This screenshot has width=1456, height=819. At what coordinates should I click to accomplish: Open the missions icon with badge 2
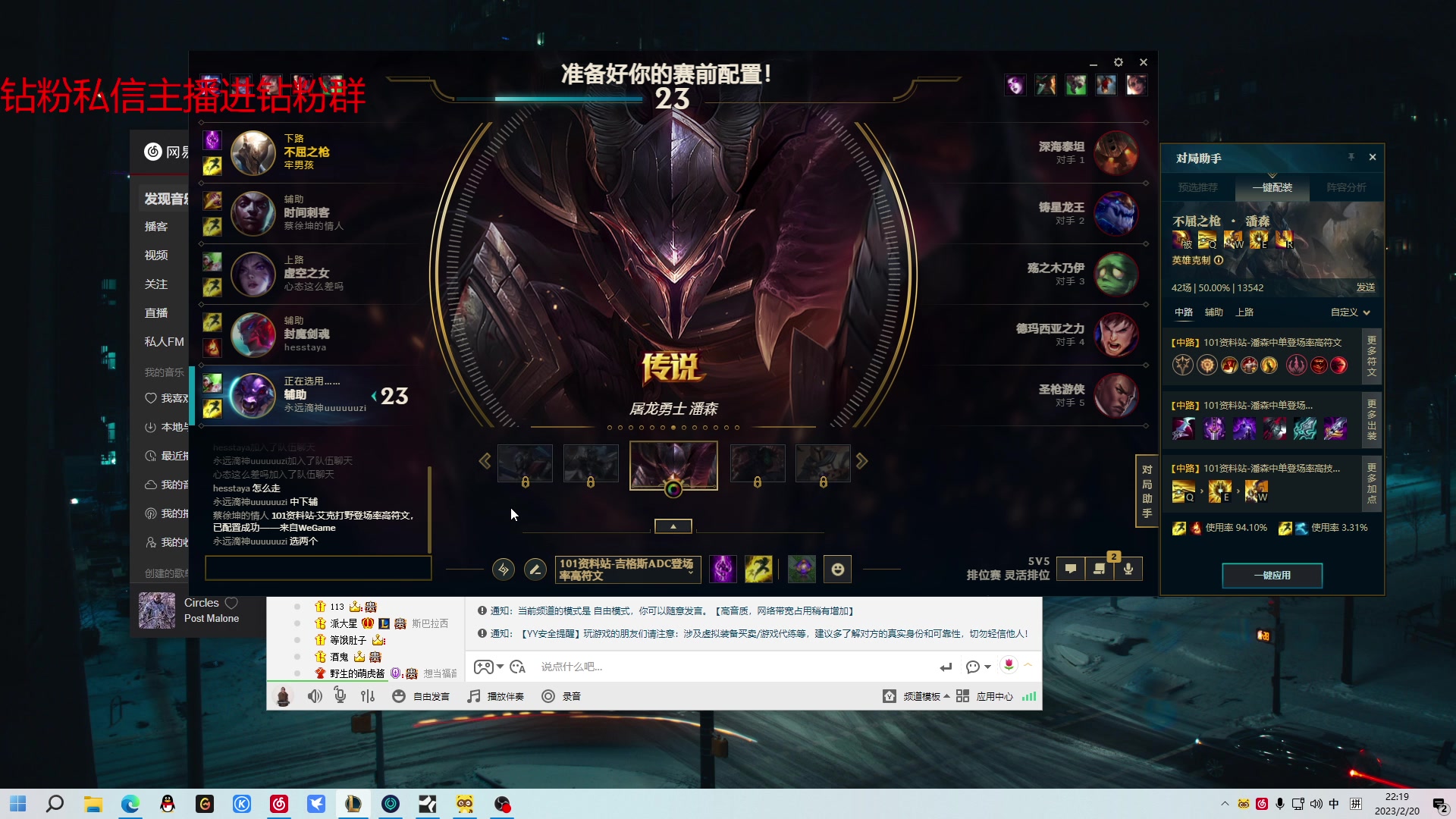pyautogui.click(x=1100, y=569)
